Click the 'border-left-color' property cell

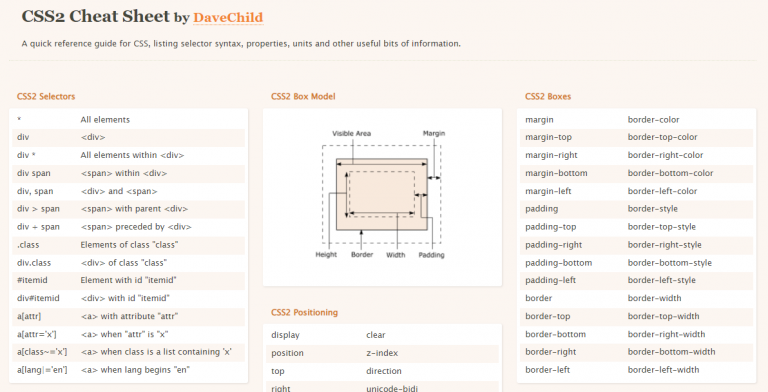(x=662, y=191)
